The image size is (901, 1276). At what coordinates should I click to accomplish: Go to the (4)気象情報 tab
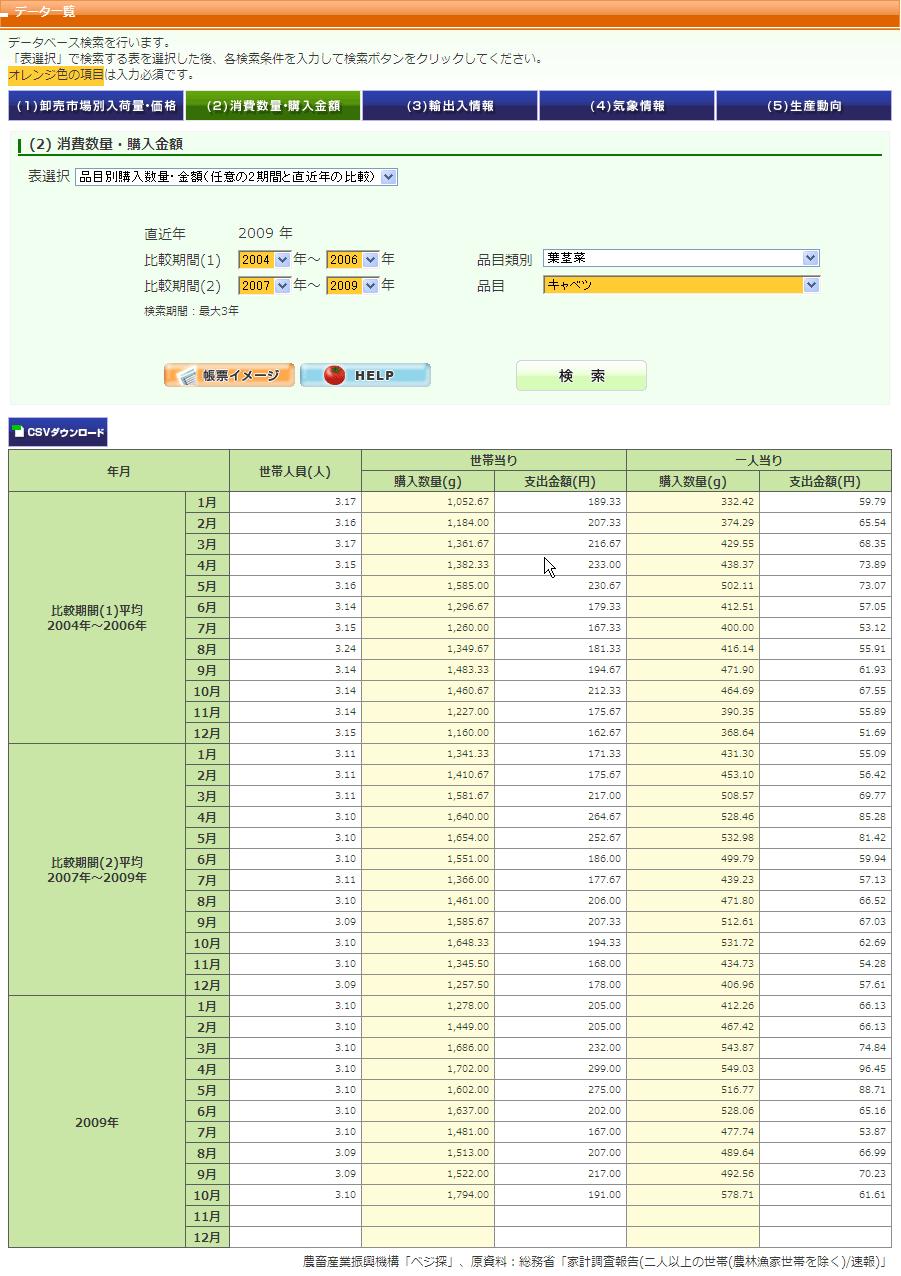[x=627, y=105]
